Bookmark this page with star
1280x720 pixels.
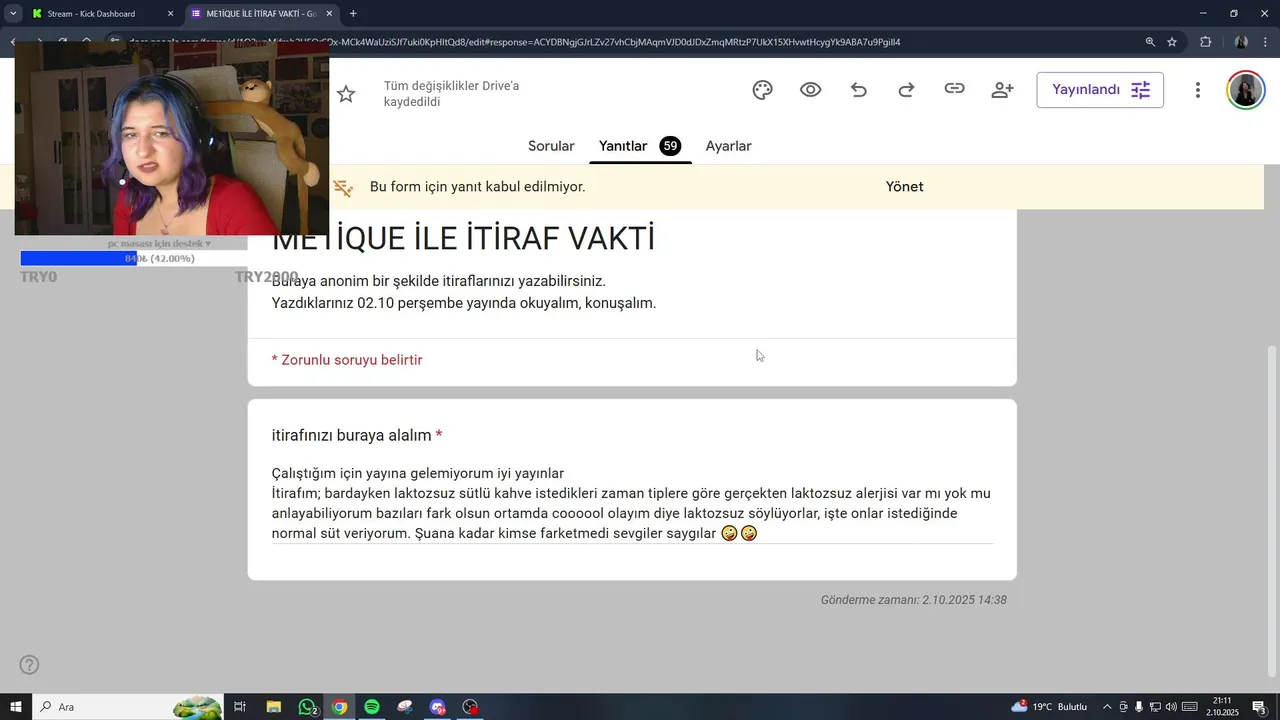point(1172,42)
